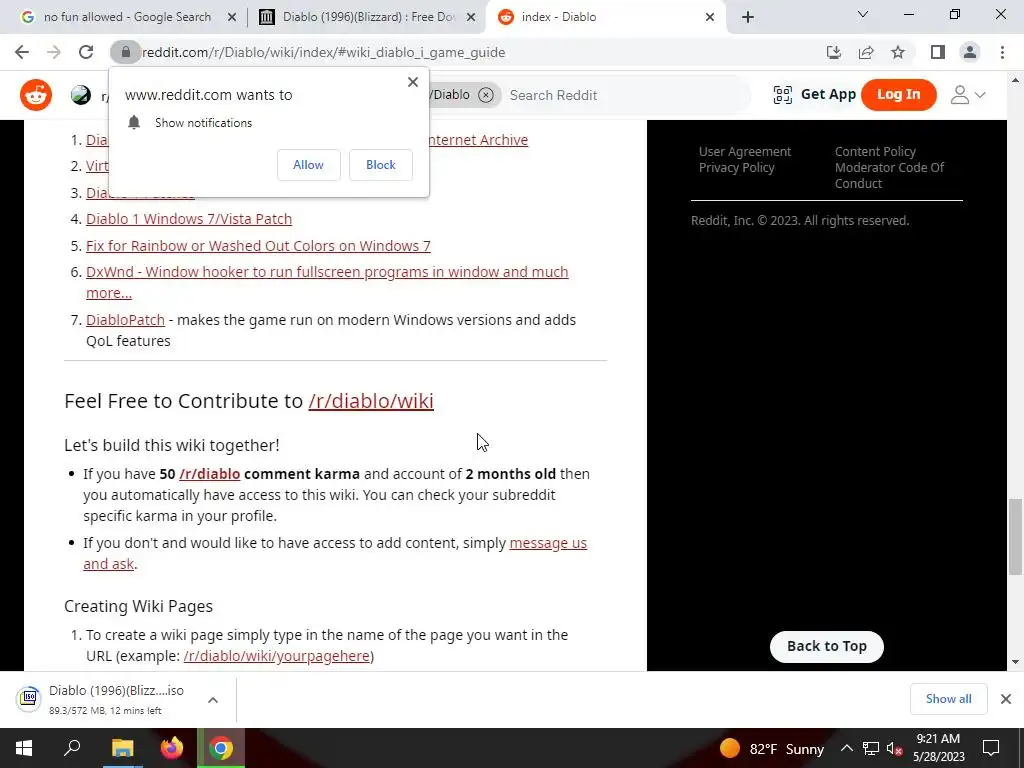Open /r/diablo/wiki/yourpagehere link

[277, 656]
